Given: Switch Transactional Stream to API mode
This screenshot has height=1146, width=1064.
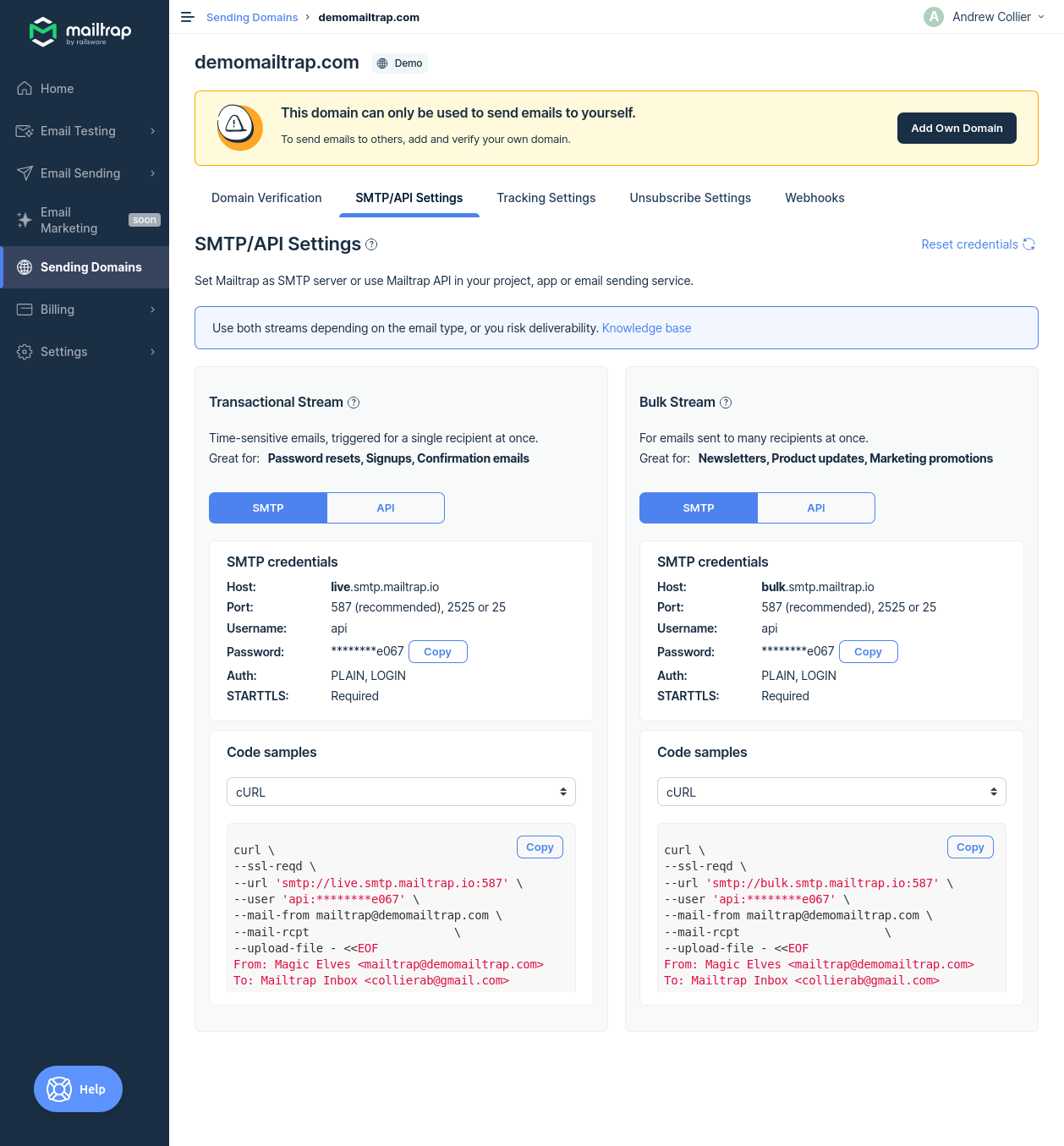Looking at the screenshot, I should pos(386,507).
